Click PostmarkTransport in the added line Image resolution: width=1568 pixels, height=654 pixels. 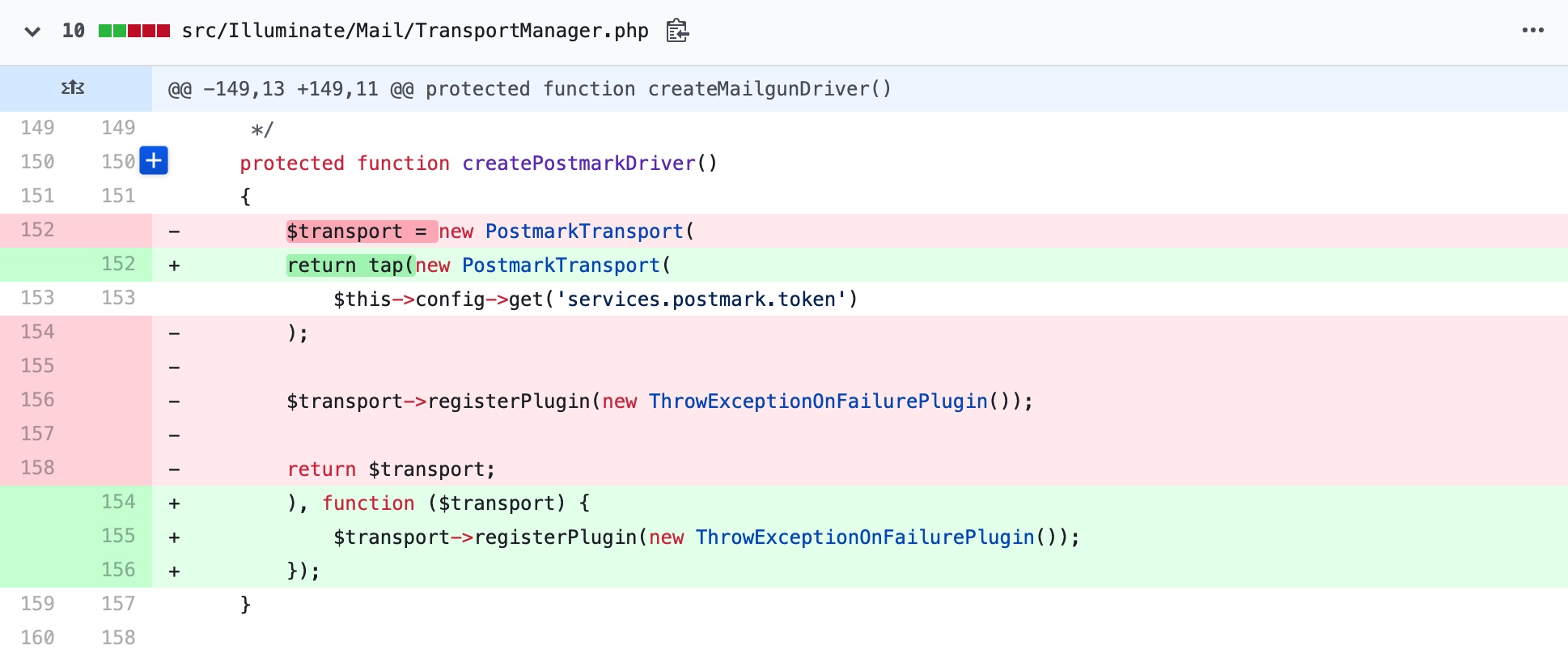[x=561, y=265]
